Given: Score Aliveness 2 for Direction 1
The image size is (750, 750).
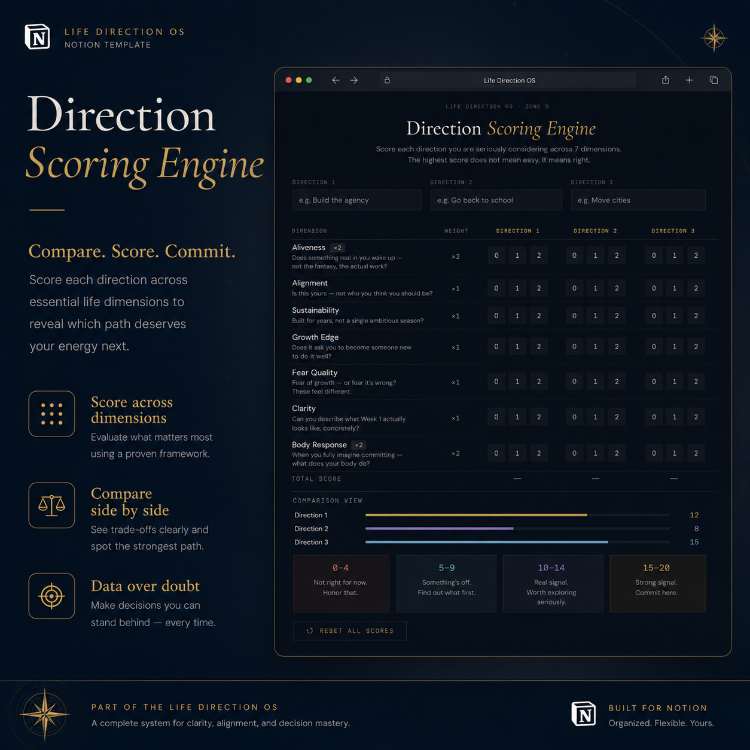Looking at the screenshot, I should point(539,255).
